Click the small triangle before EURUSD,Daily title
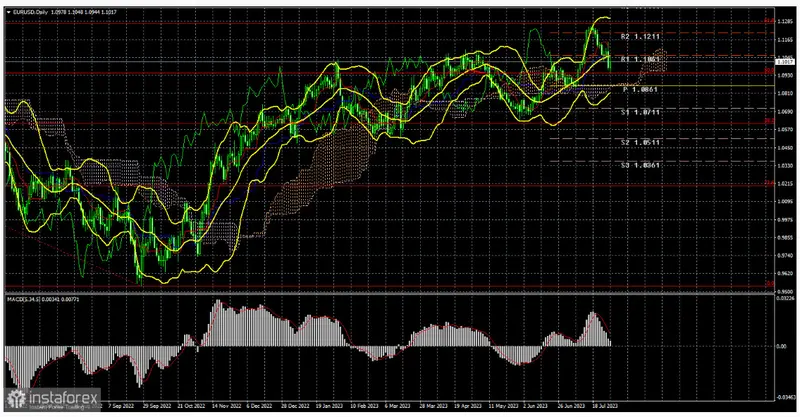 8,12
